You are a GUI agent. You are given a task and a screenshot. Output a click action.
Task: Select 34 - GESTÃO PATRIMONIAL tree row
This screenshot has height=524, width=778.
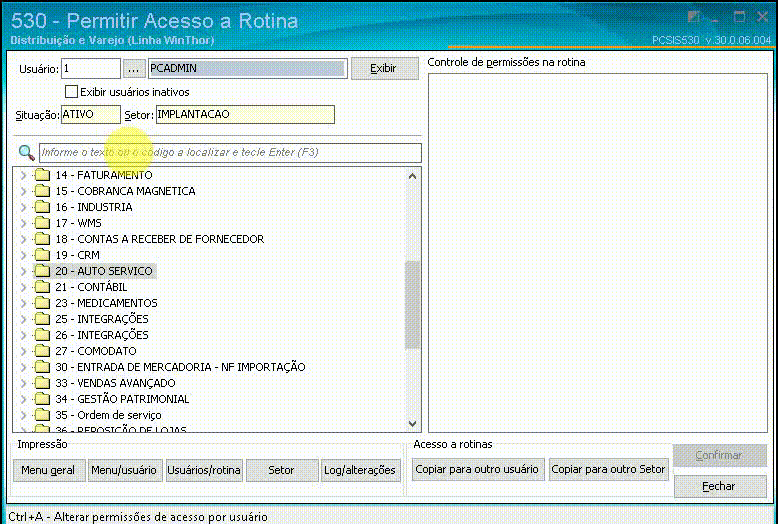tap(122, 399)
